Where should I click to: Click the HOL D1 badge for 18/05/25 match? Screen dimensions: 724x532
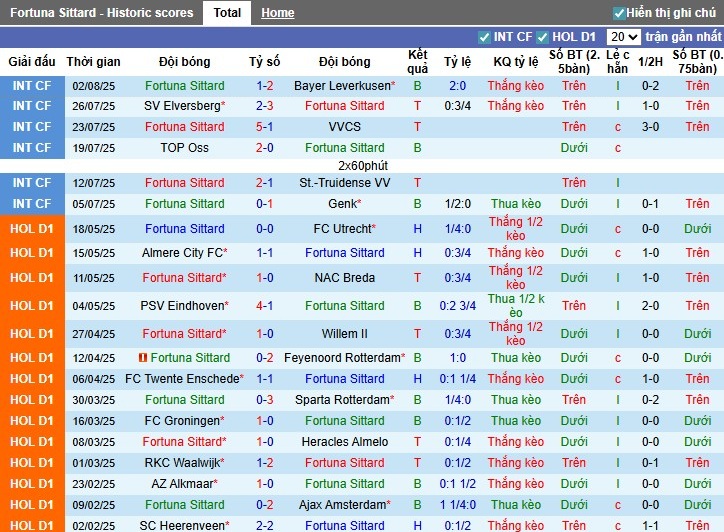(32, 229)
